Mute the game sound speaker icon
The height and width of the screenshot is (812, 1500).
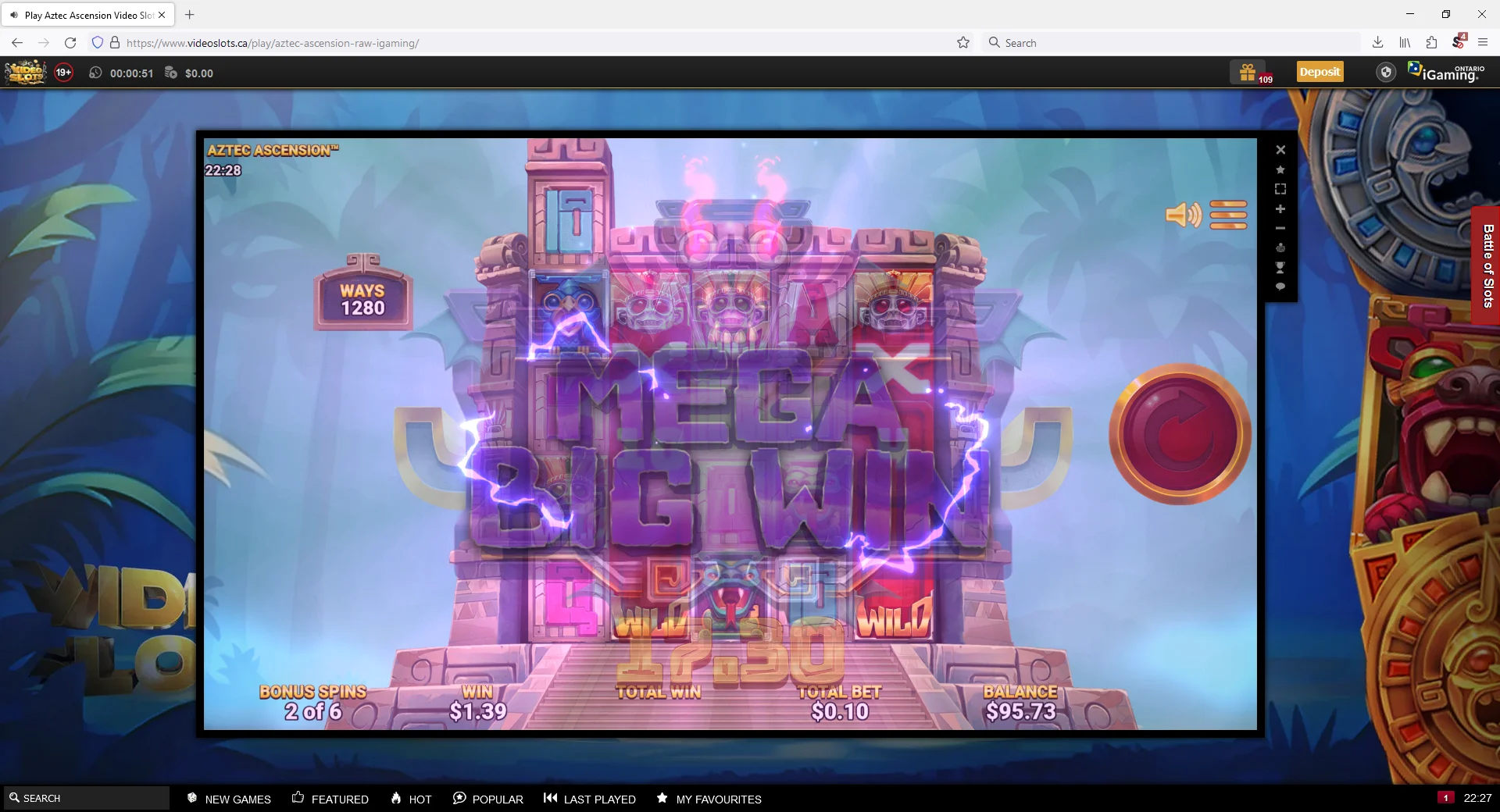1184,214
